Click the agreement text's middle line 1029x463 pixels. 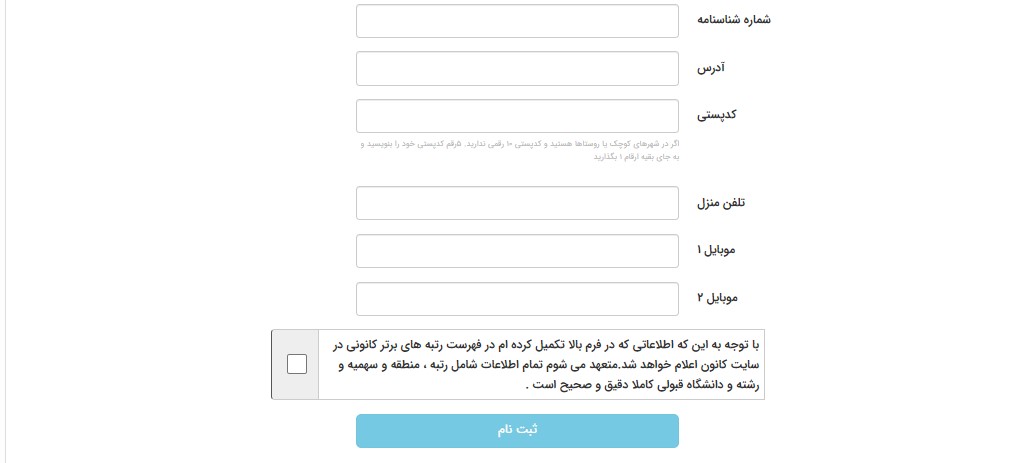540,364
